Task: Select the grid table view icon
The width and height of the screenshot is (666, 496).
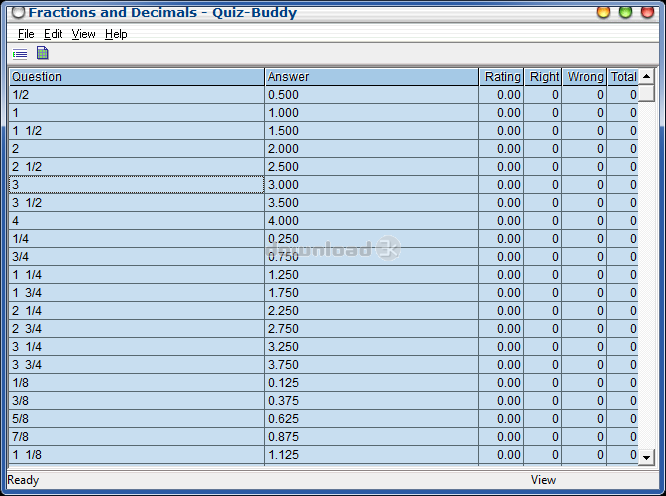Action: [x=42, y=53]
